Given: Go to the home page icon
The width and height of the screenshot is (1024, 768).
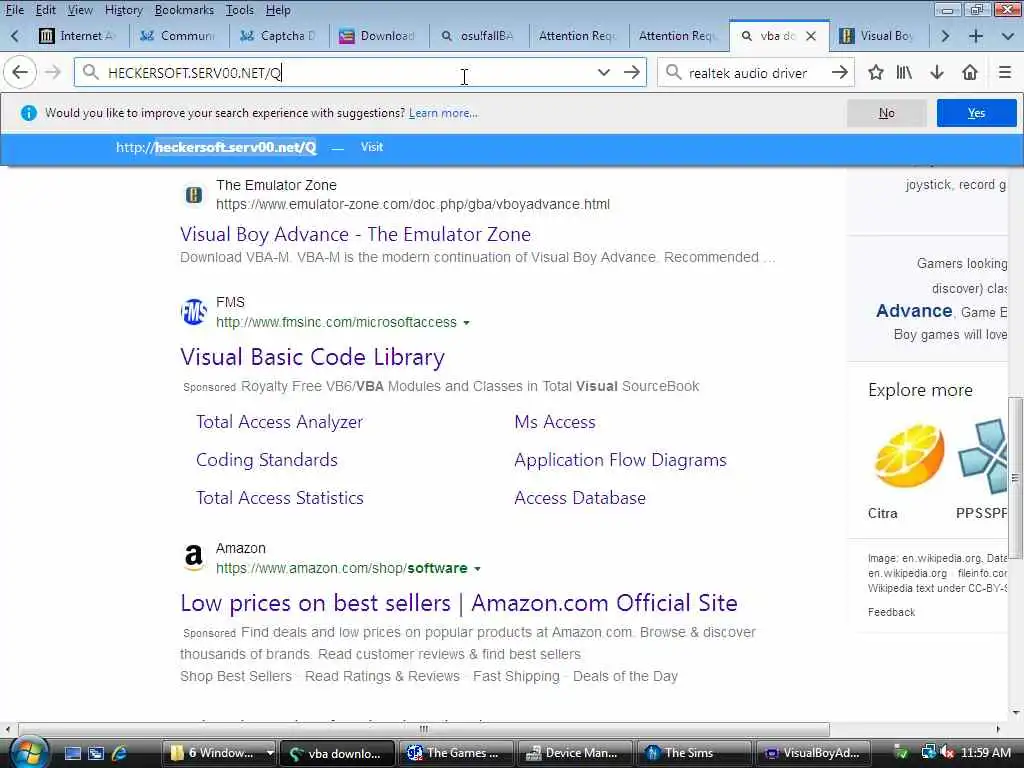Looking at the screenshot, I should 970,72.
